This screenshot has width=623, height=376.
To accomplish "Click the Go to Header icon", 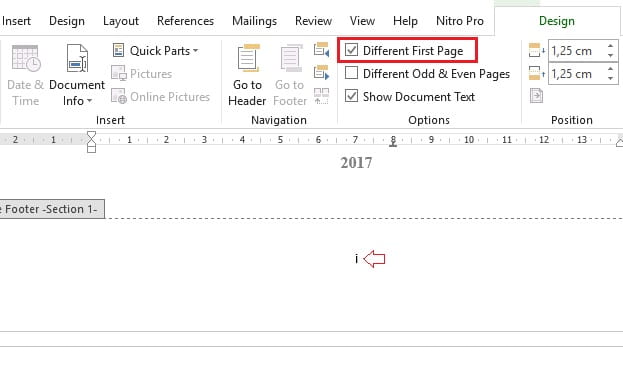I will (248, 58).
